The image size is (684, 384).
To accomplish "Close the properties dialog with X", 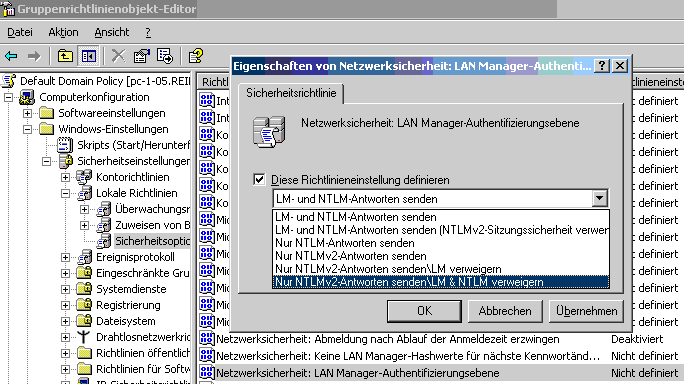I will pos(620,66).
